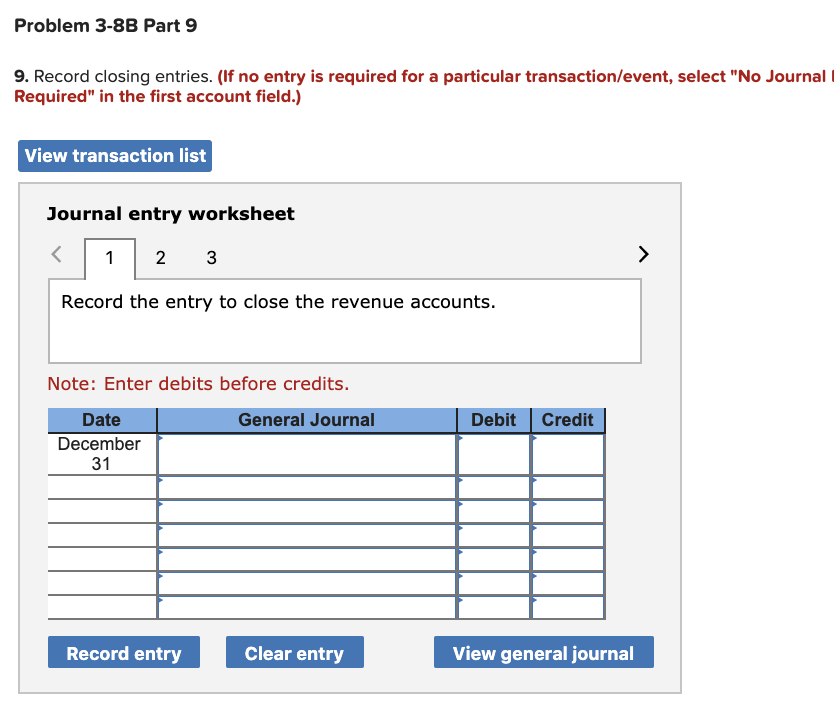834x716 pixels.
Task: Switch to journal entry tab 3
Action: click(x=211, y=257)
